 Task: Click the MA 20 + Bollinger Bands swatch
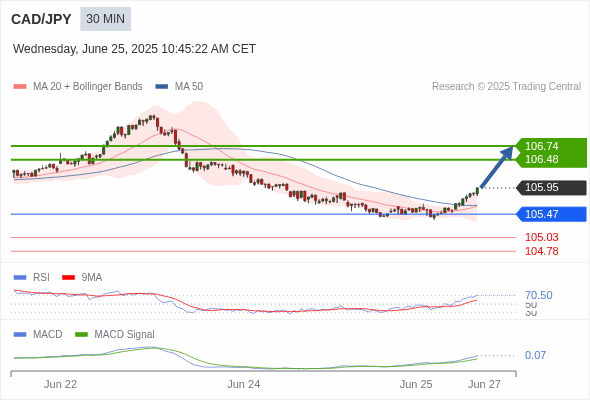(x=20, y=87)
